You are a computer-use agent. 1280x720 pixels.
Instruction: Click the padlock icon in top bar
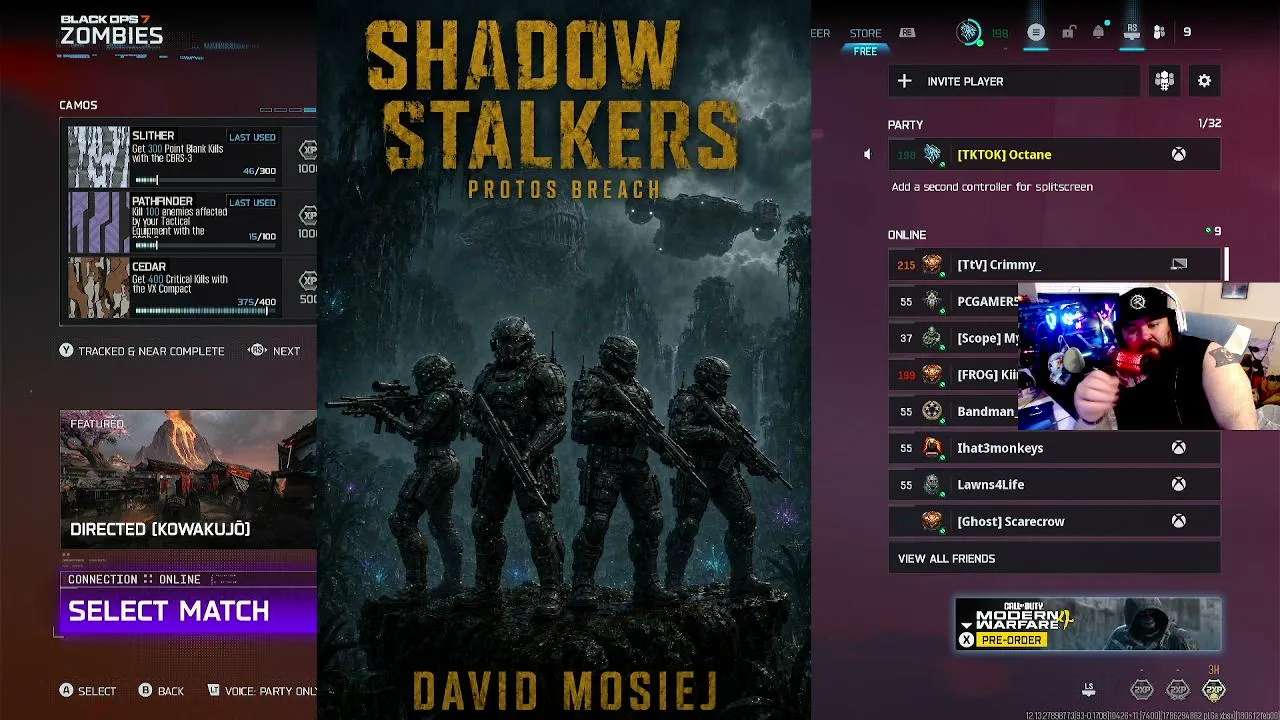point(1068,32)
